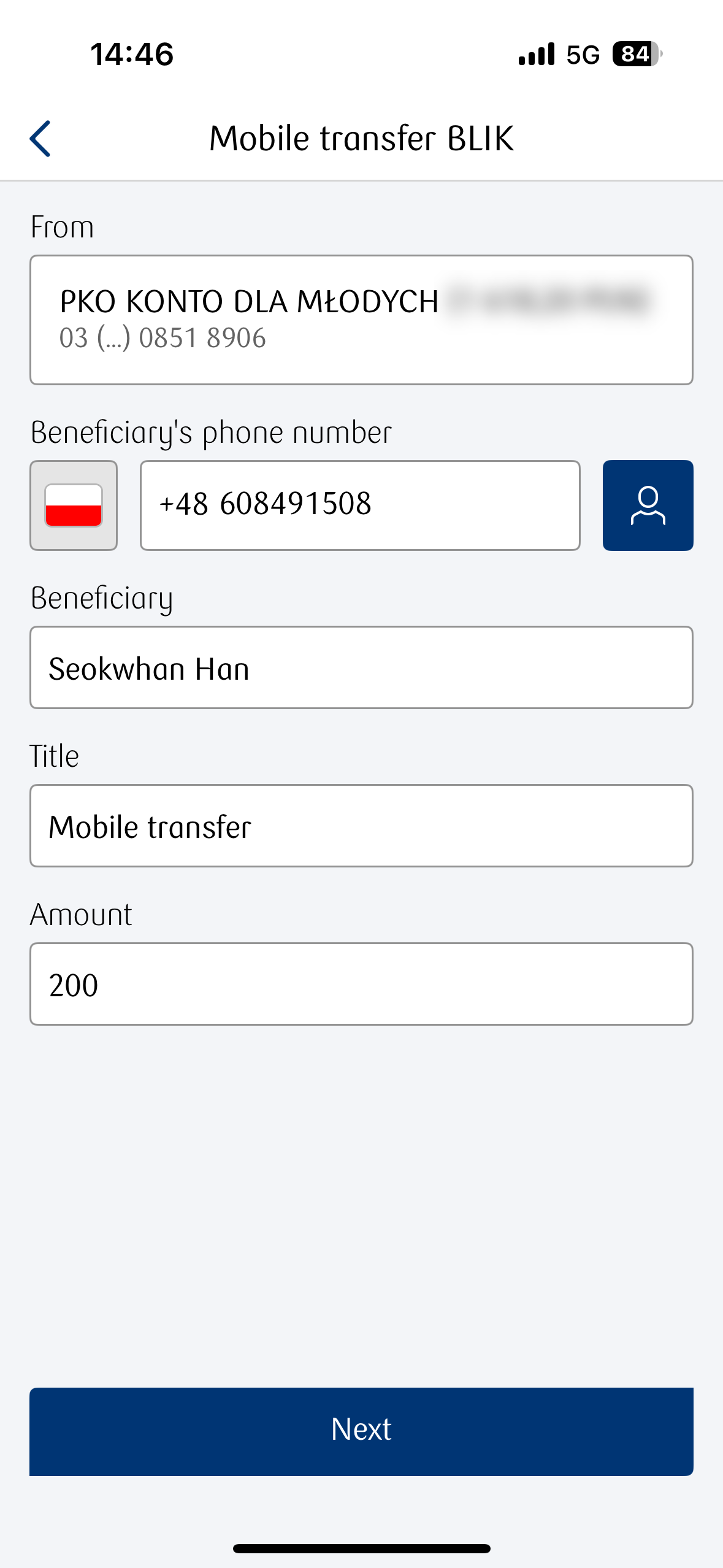
Task: Tap the Beneficiary's phone number label
Action: coord(211,432)
